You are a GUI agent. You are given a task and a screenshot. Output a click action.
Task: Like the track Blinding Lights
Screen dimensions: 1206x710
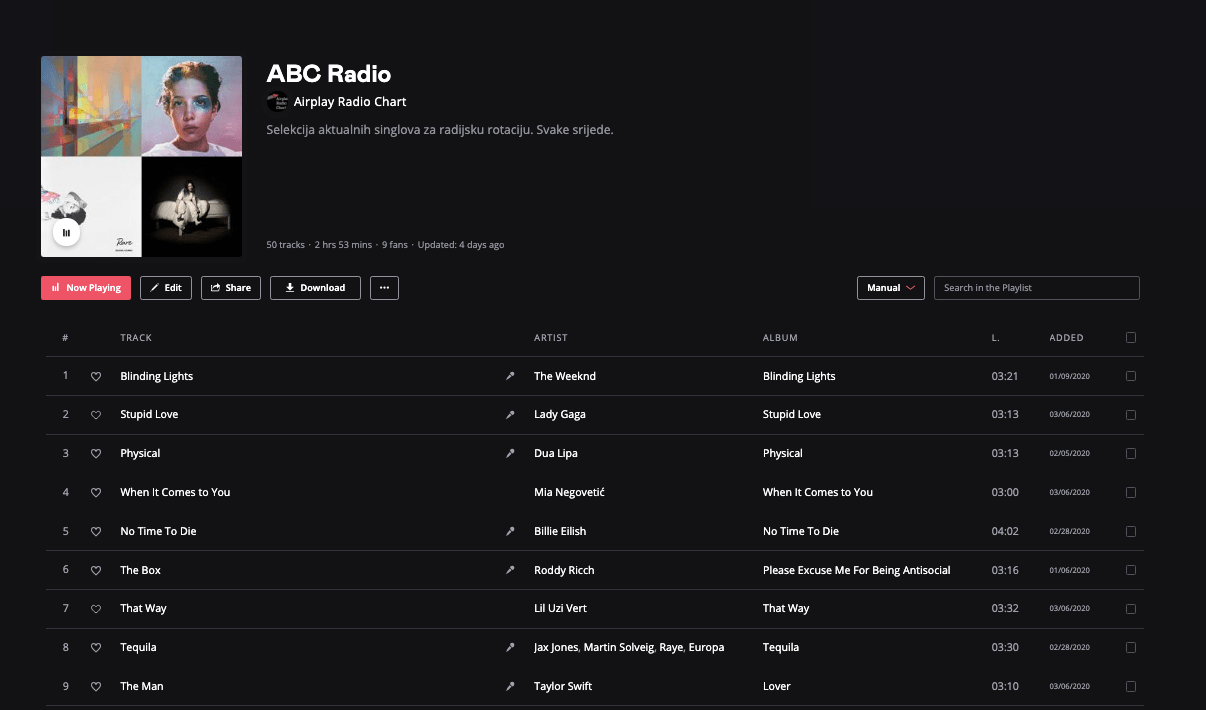(x=96, y=377)
